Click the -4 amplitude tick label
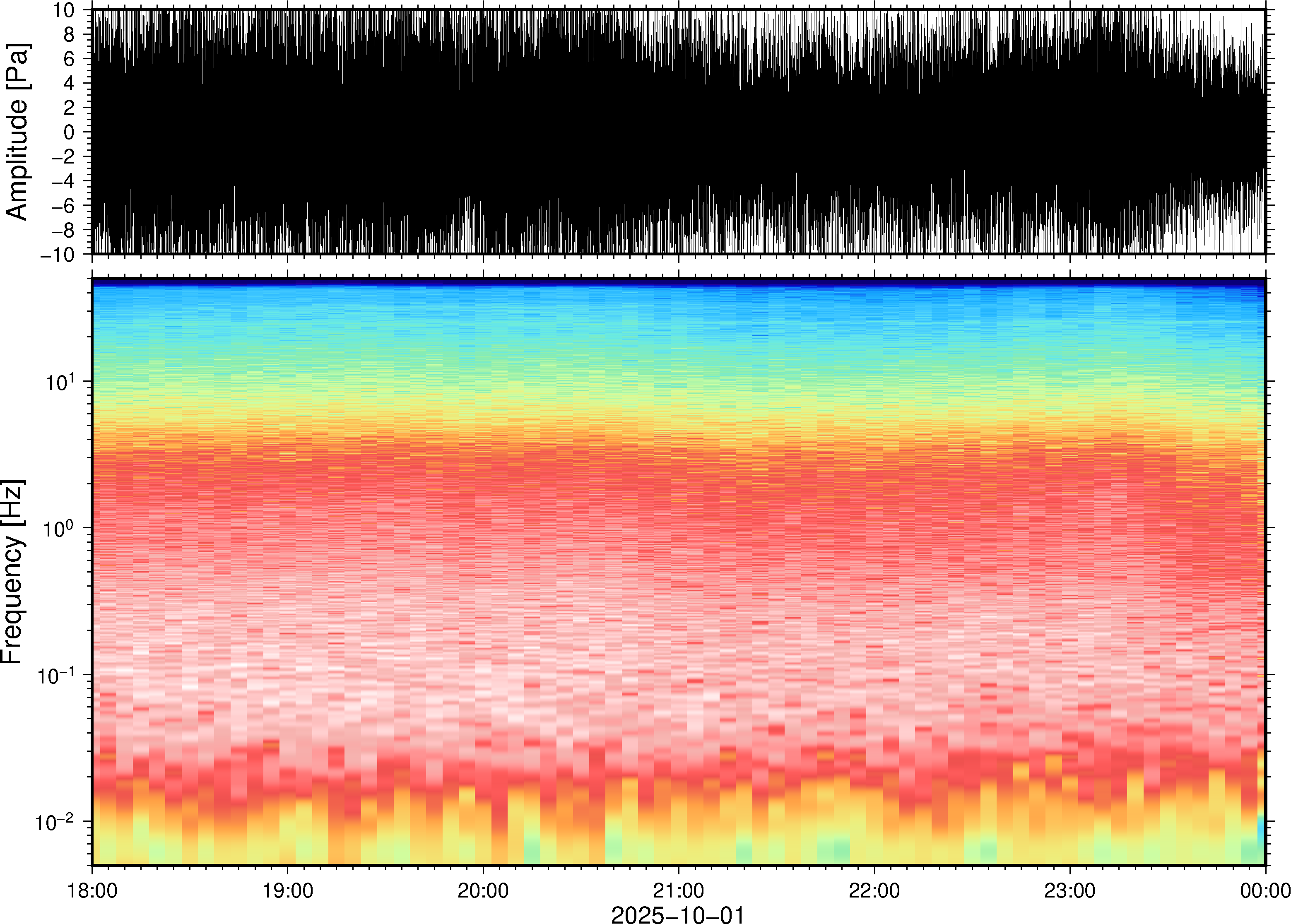This screenshot has width=1291, height=924. coord(63,181)
